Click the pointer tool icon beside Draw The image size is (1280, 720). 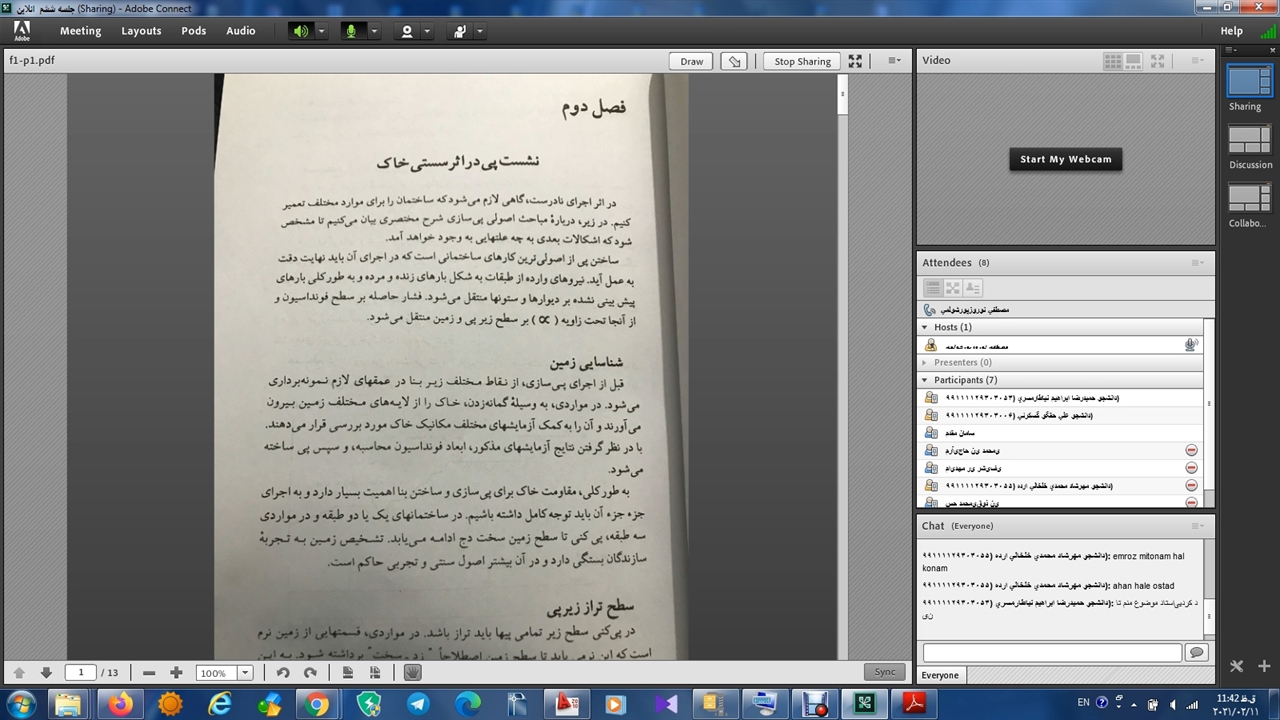coord(735,61)
